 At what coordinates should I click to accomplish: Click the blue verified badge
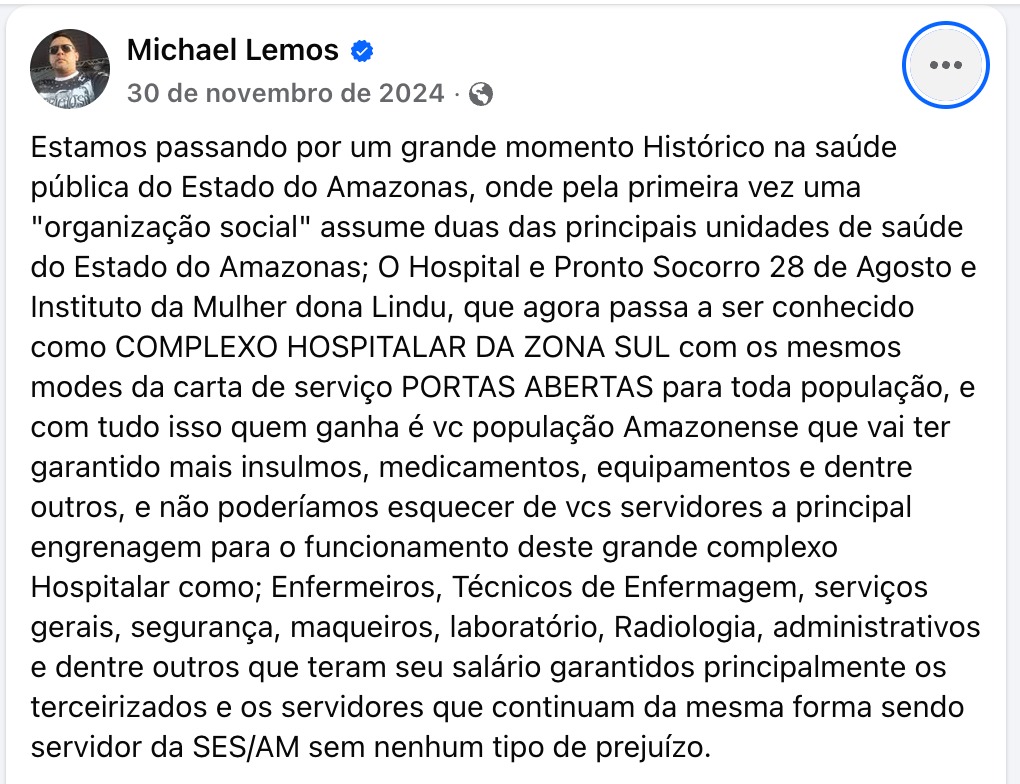[x=361, y=51]
